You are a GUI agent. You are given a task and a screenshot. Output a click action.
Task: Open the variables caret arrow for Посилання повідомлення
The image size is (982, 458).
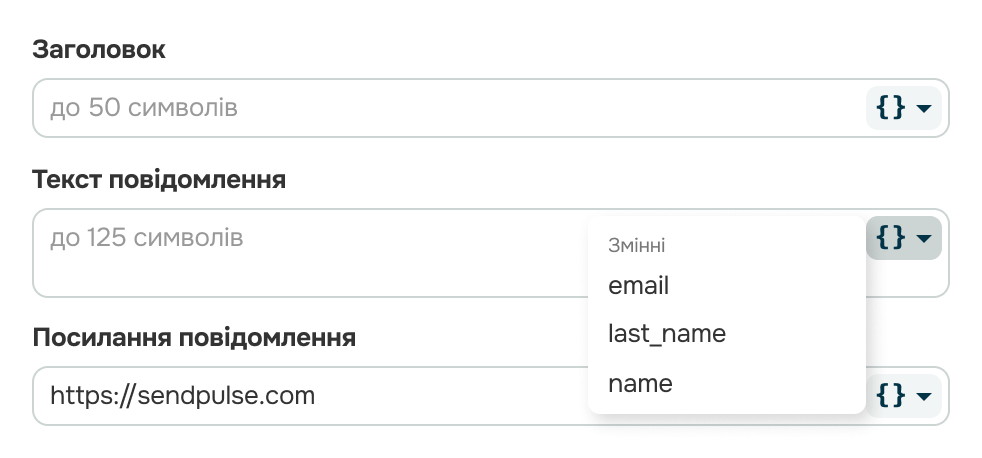click(924, 396)
